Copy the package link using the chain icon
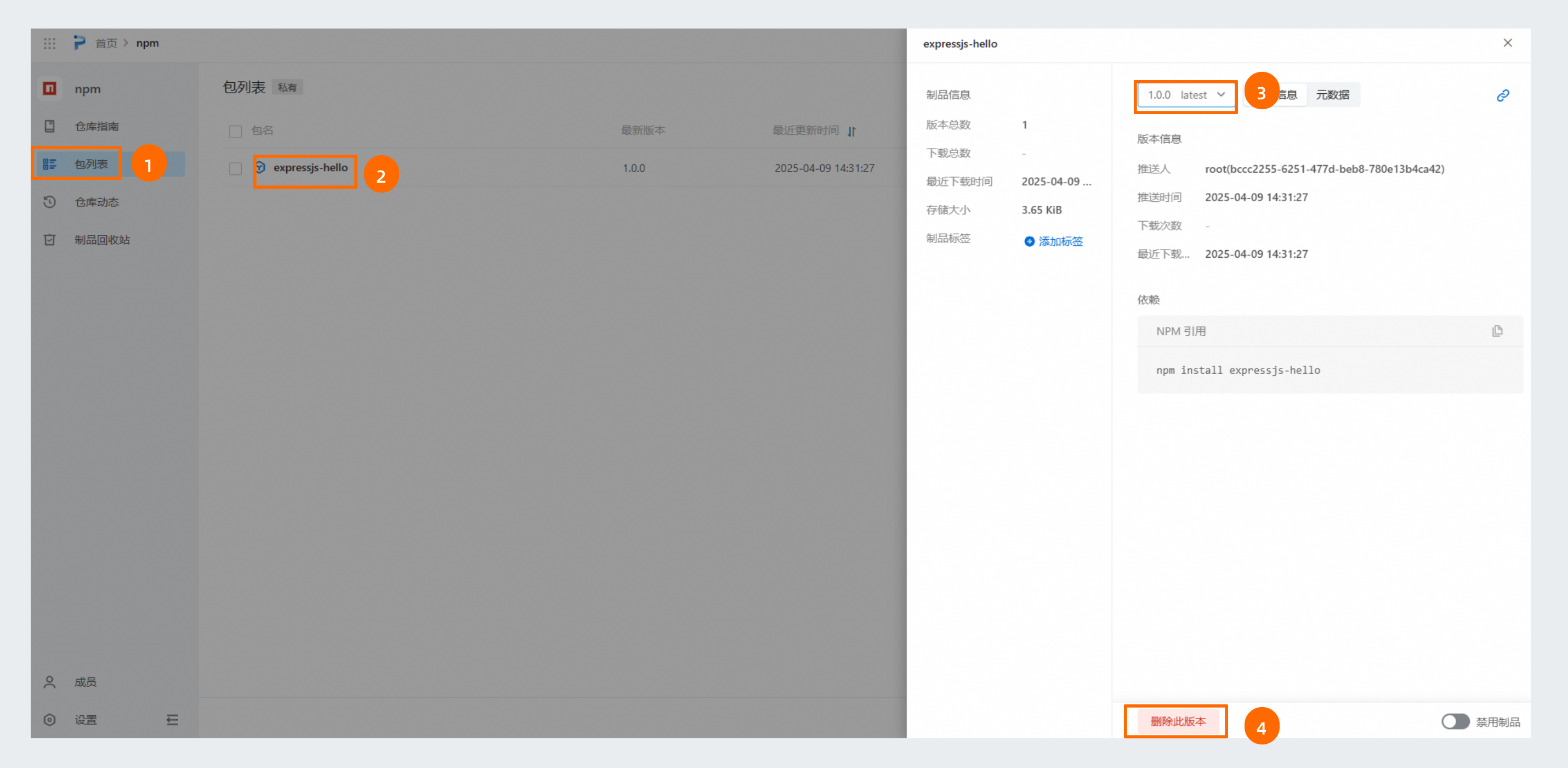The width and height of the screenshot is (1568, 768). (1502, 95)
